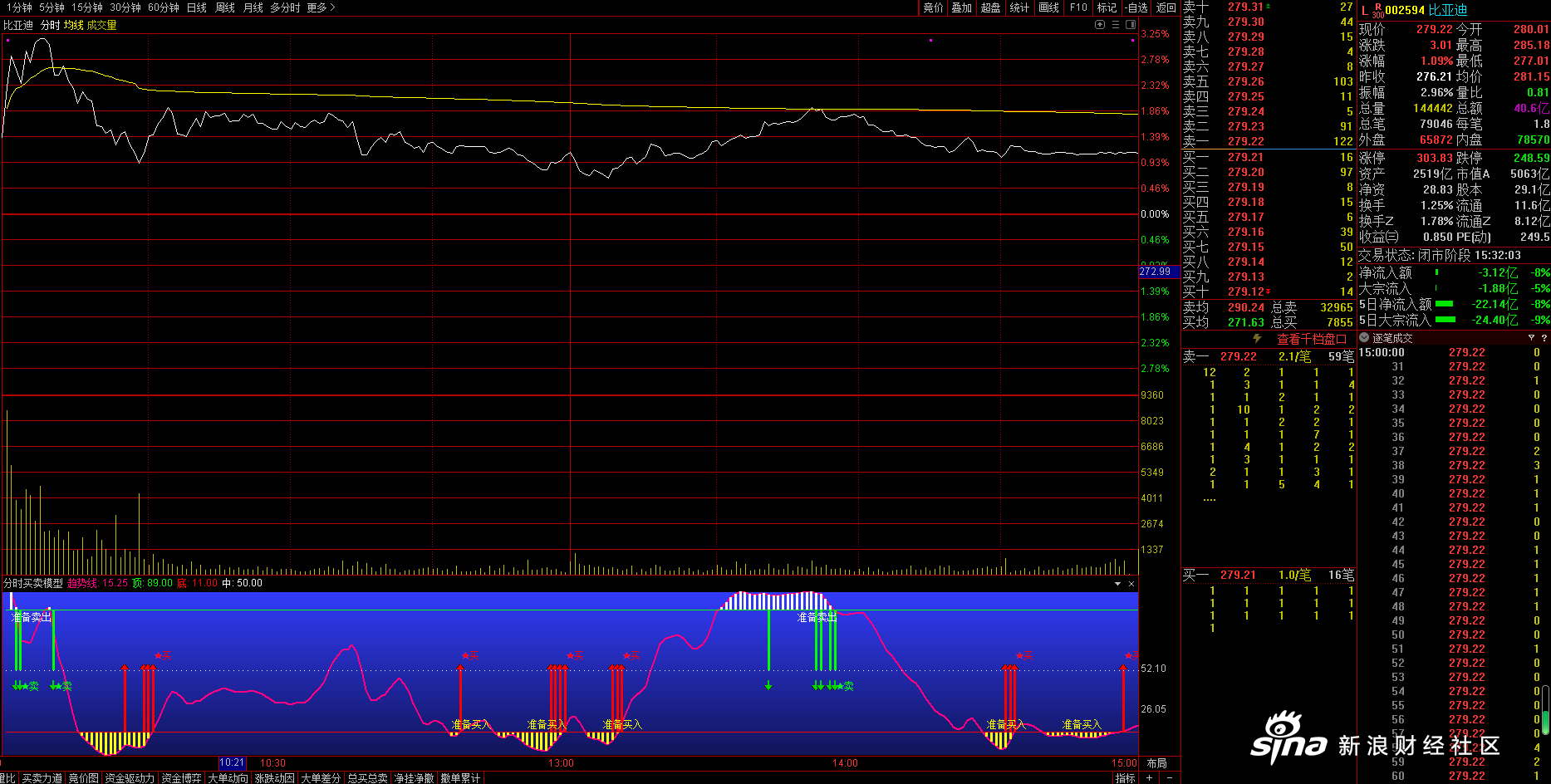
Task: Open the F10 company info
Action: coord(1078,7)
